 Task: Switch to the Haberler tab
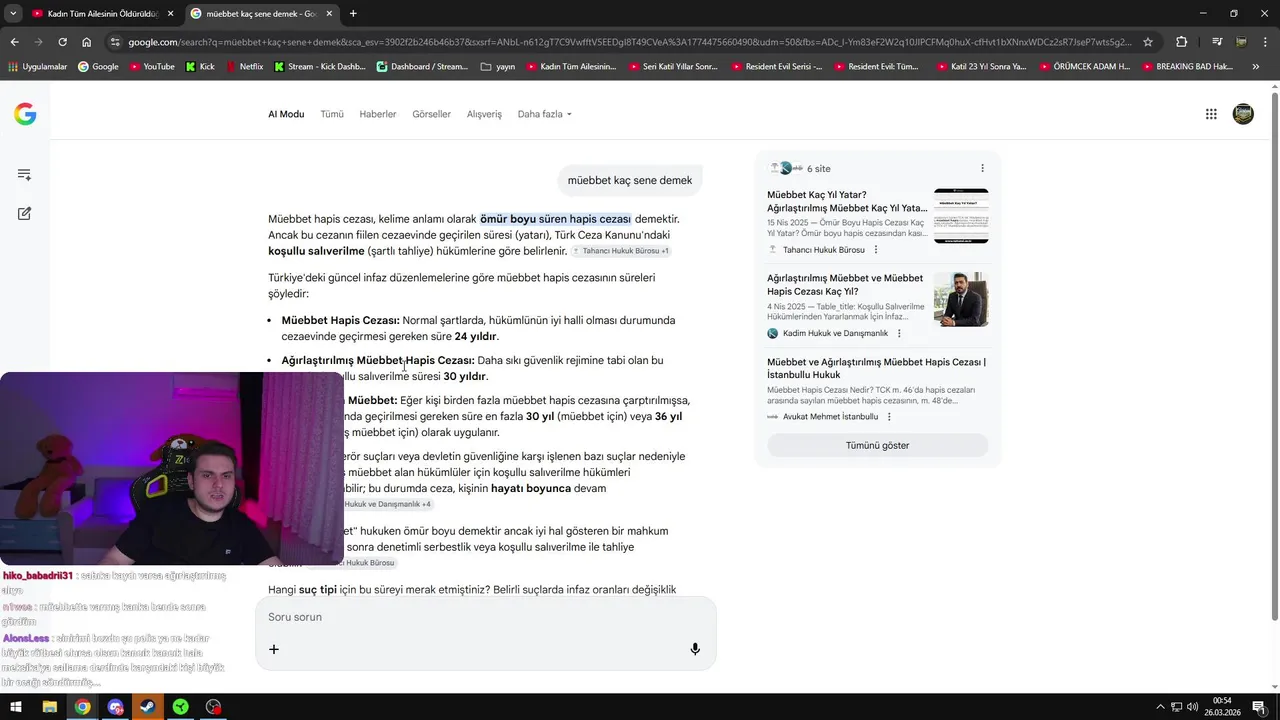coord(378,114)
